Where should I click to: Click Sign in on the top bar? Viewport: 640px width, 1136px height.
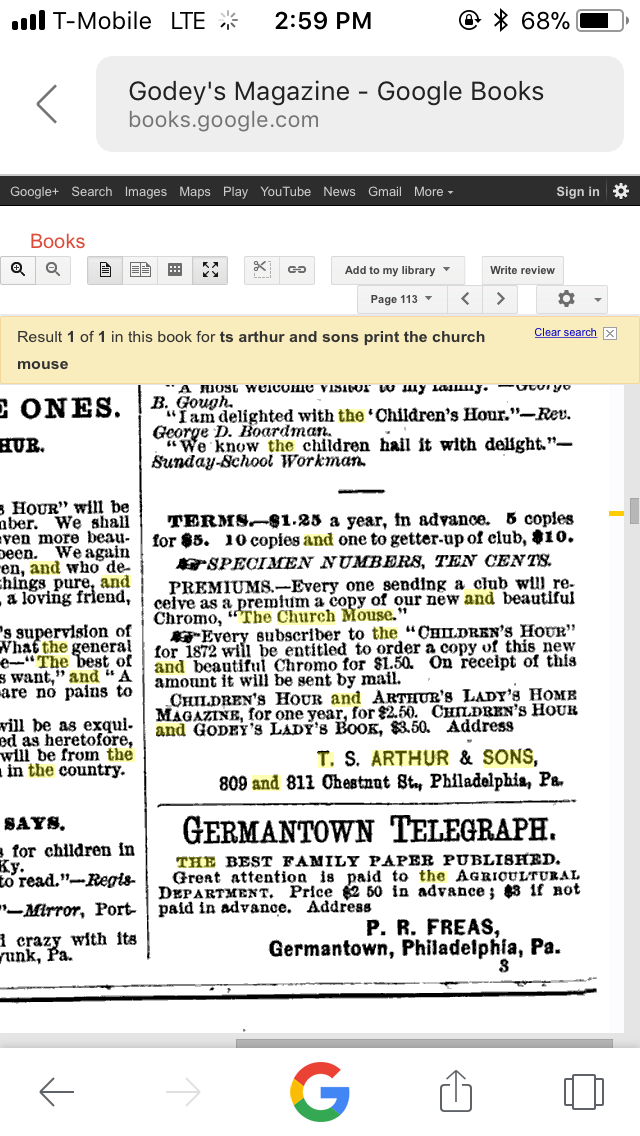[x=578, y=192]
